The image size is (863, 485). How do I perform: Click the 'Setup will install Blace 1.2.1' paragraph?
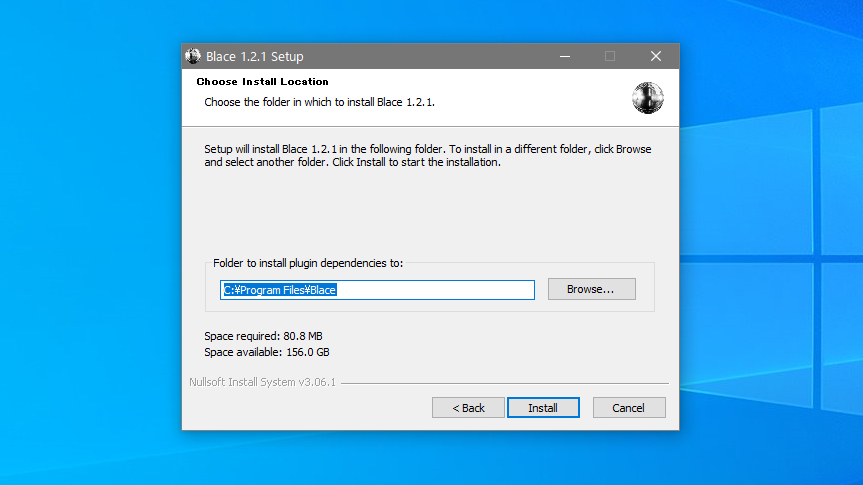428,156
